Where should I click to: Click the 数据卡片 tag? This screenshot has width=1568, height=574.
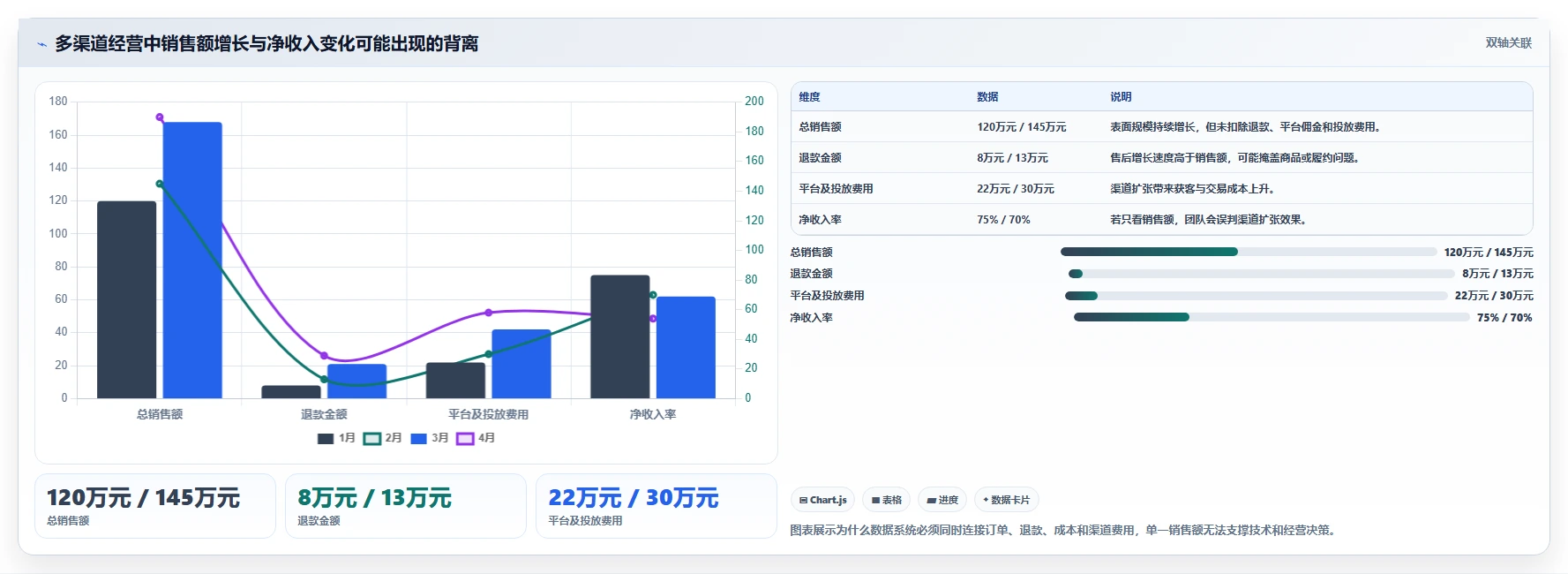tap(1007, 500)
